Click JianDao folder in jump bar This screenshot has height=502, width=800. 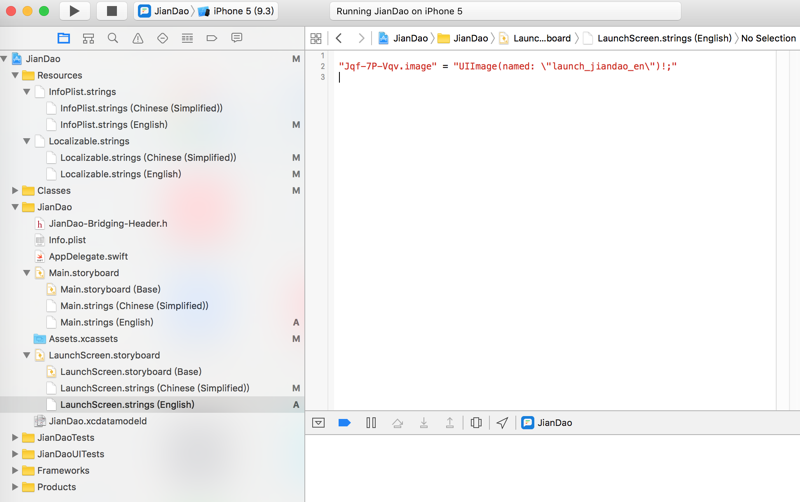(463, 38)
